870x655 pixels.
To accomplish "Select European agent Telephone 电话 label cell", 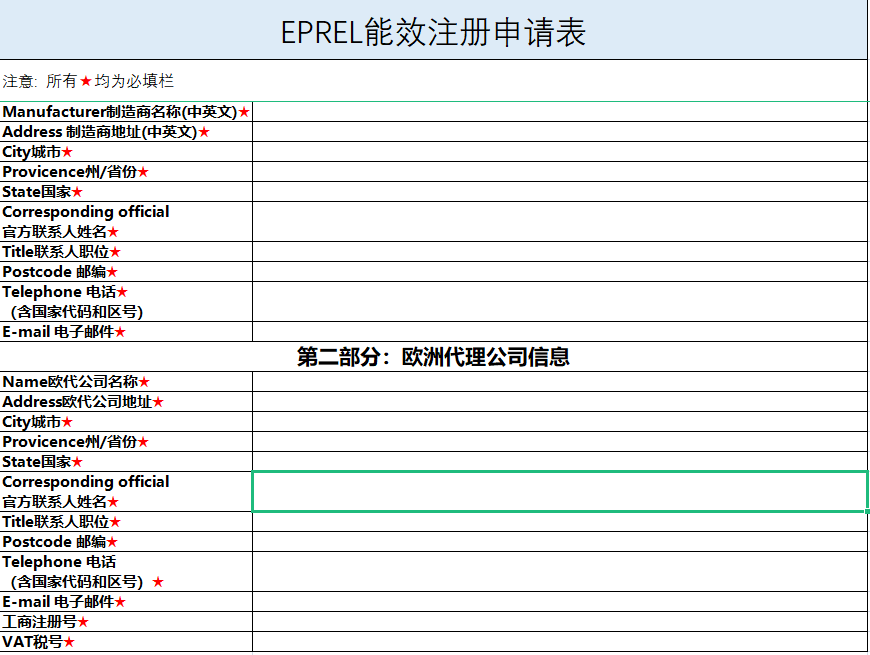I will click(x=126, y=571).
